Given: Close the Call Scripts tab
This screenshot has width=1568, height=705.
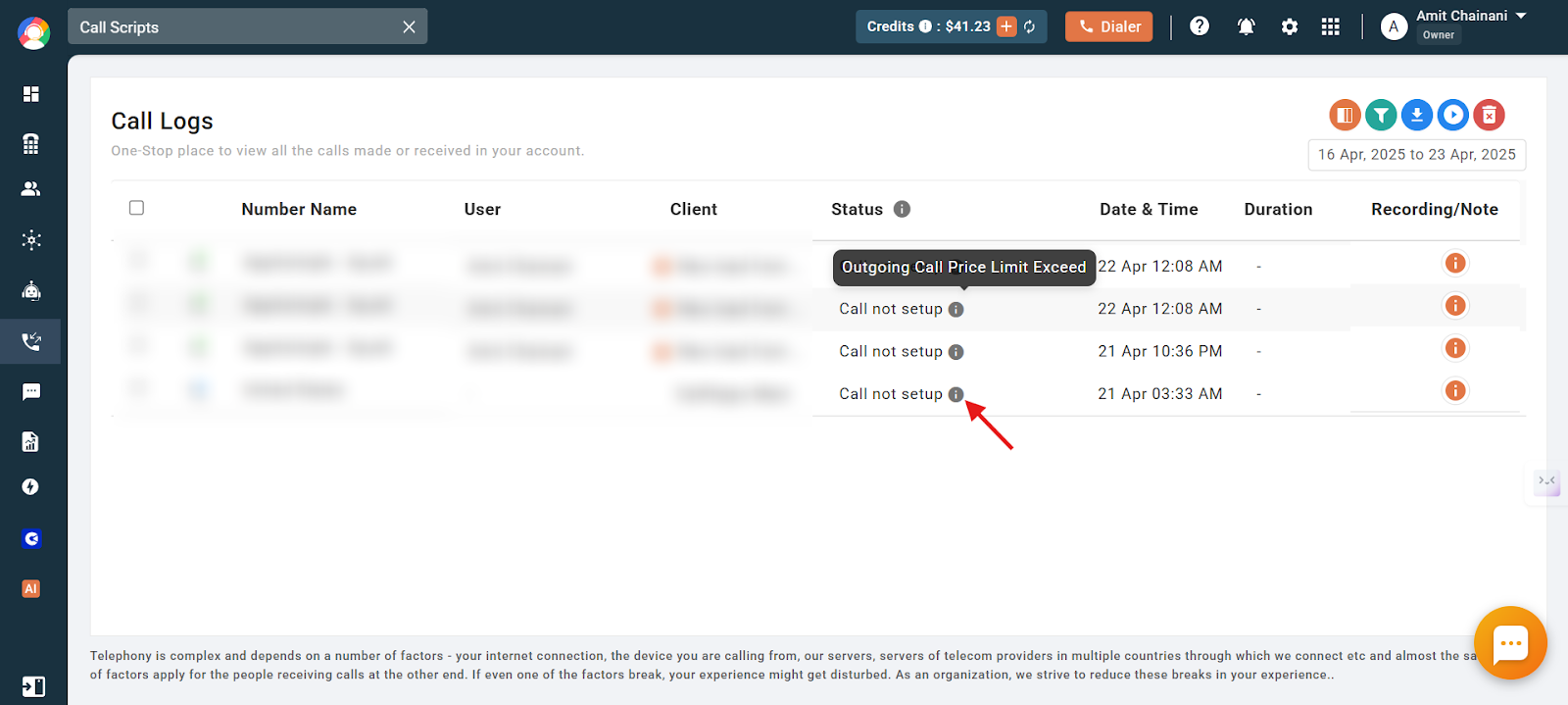Looking at the screenshot, I should (x=409, y=27).
